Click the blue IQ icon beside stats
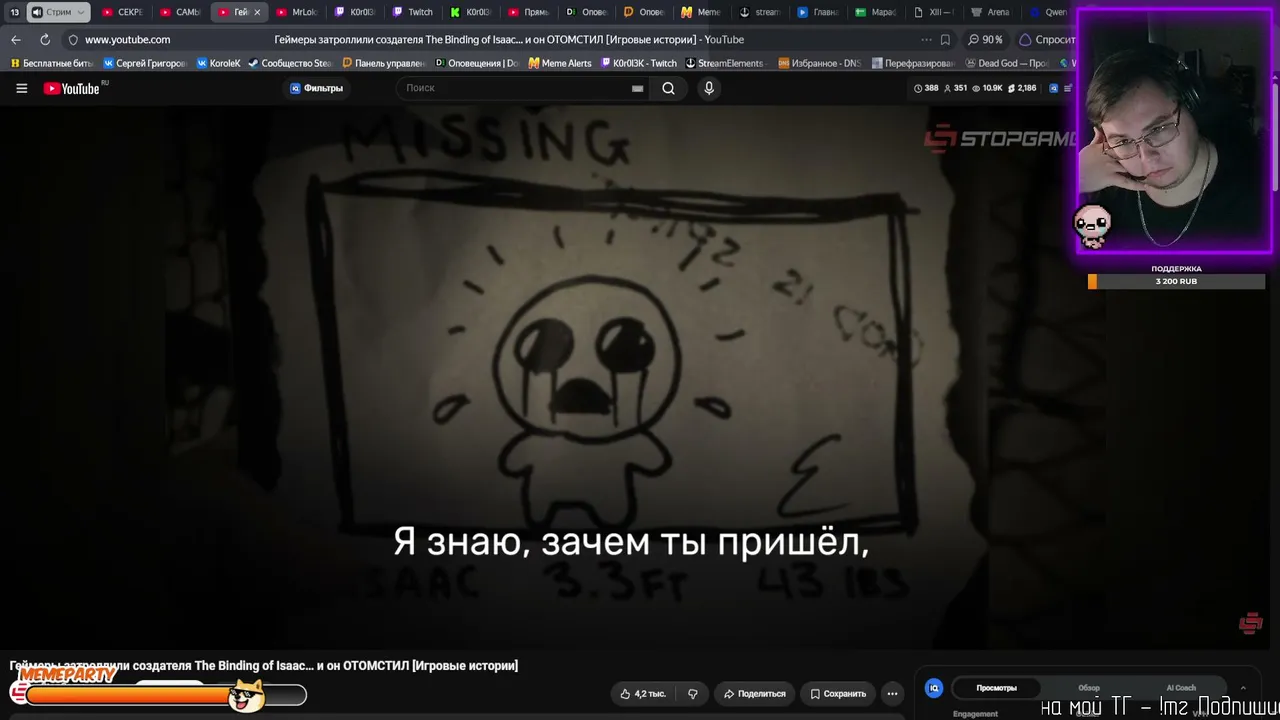 [x=1053, y=88]
